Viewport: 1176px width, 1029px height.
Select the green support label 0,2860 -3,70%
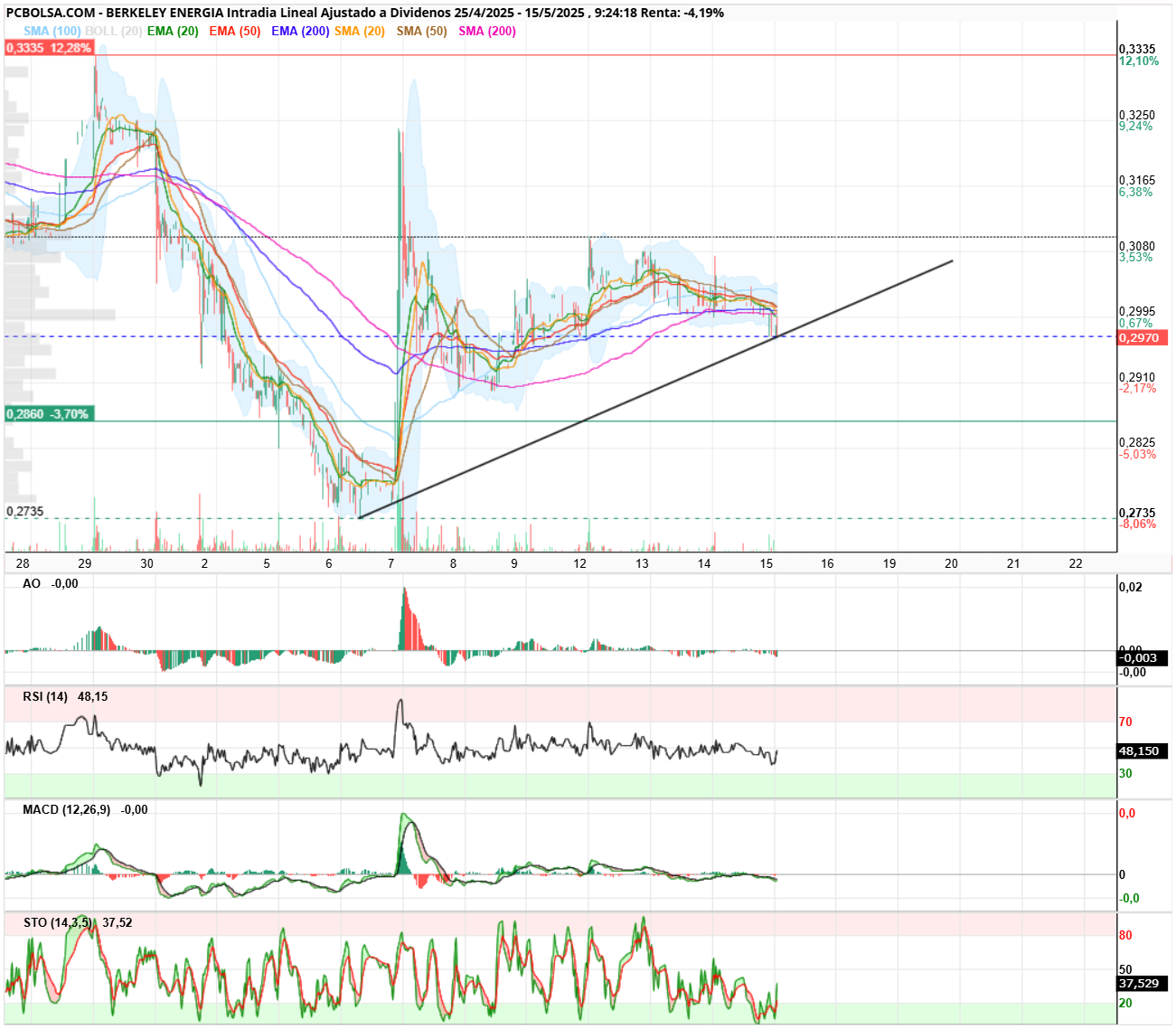pos(49,414)
